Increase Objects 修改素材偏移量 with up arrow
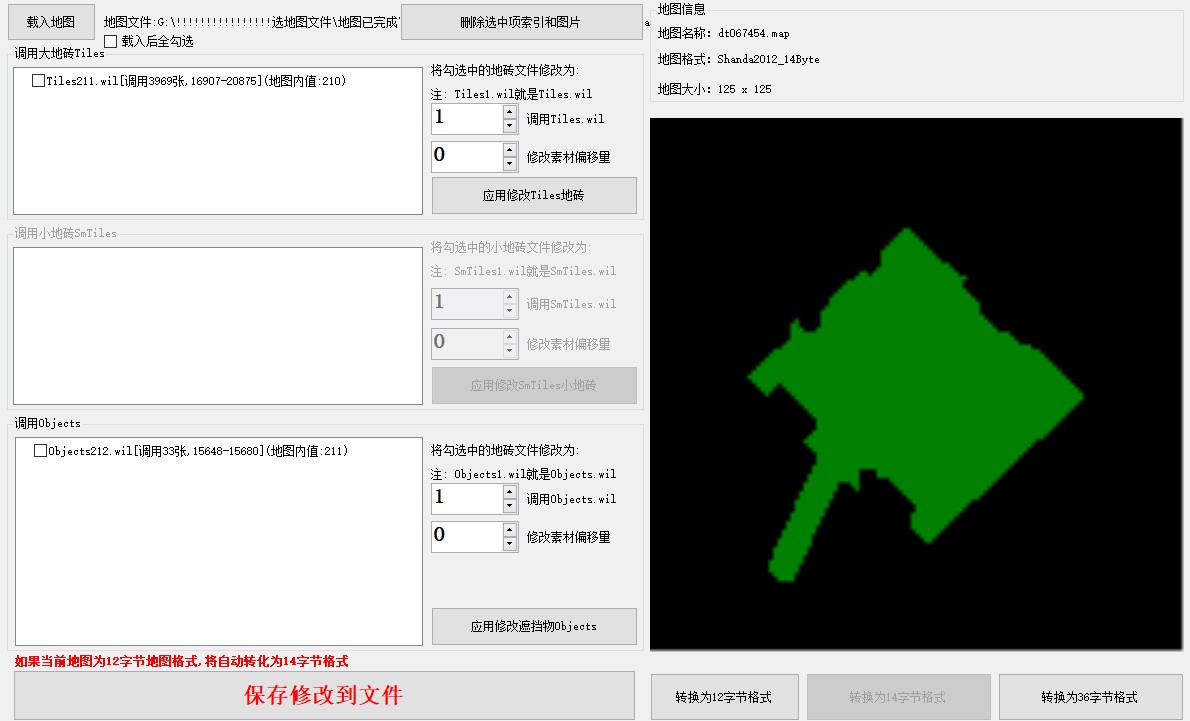The width and height of the screenshot is (1190, 721). [510, 530]
